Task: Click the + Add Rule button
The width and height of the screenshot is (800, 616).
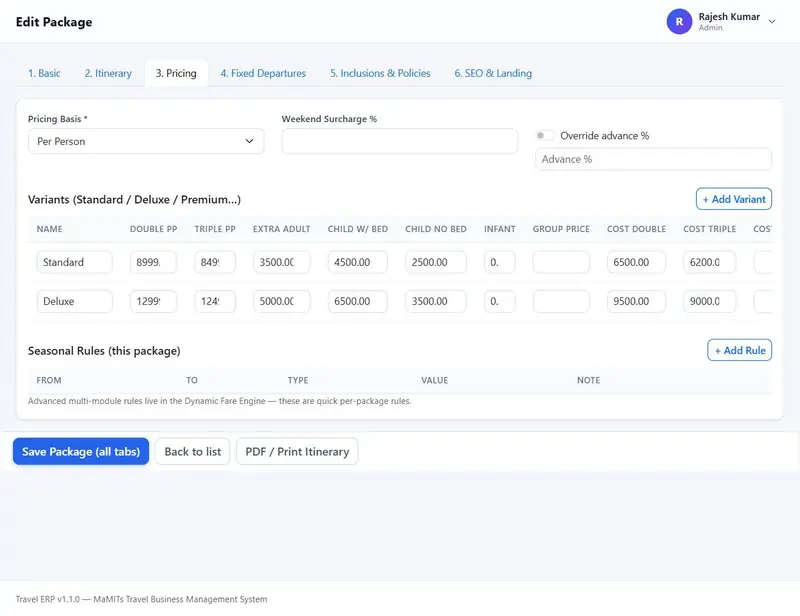Action: (x=739, y=350)
